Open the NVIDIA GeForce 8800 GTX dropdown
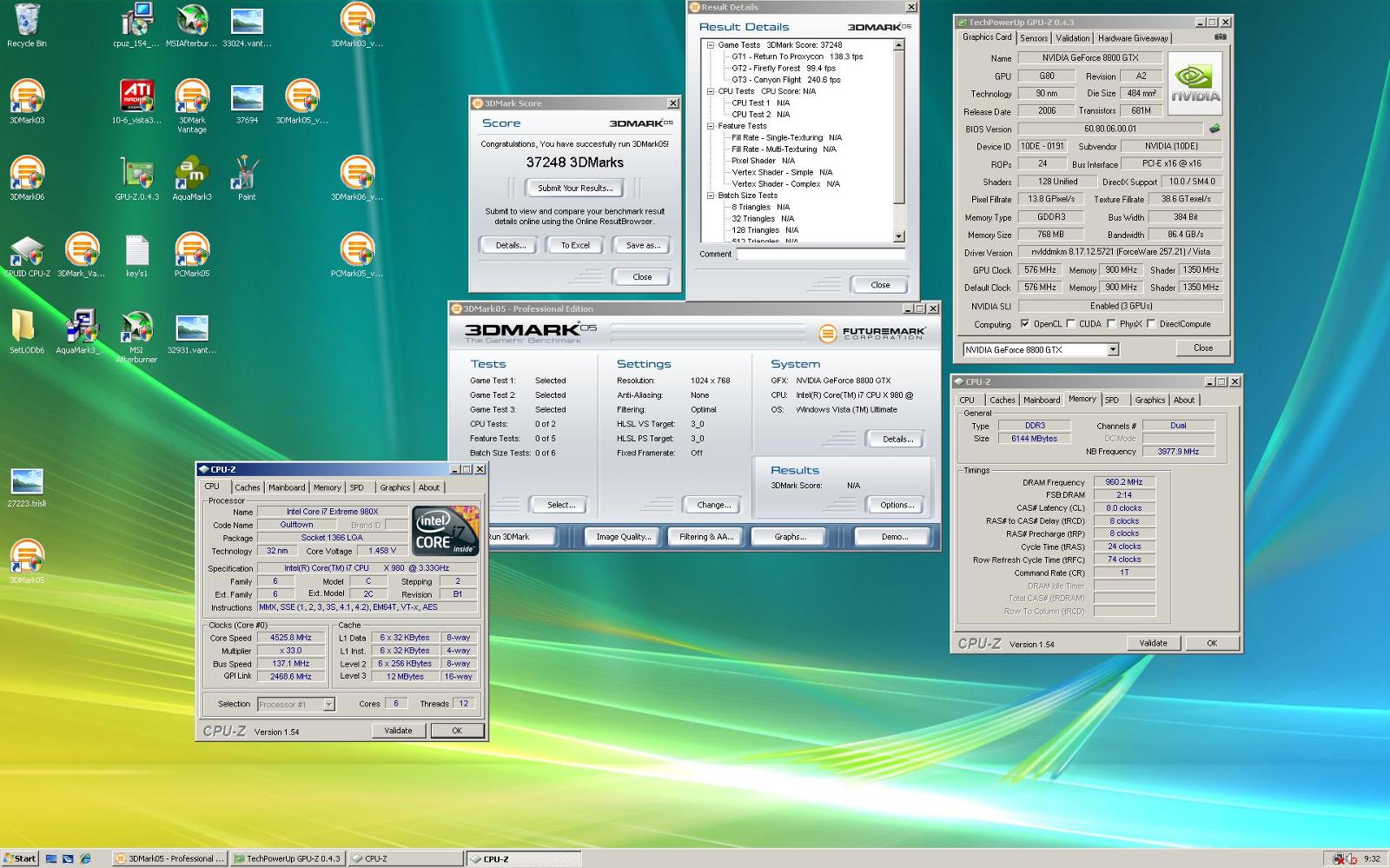This screenshot has height=868, width=1390. (1112, 349)
